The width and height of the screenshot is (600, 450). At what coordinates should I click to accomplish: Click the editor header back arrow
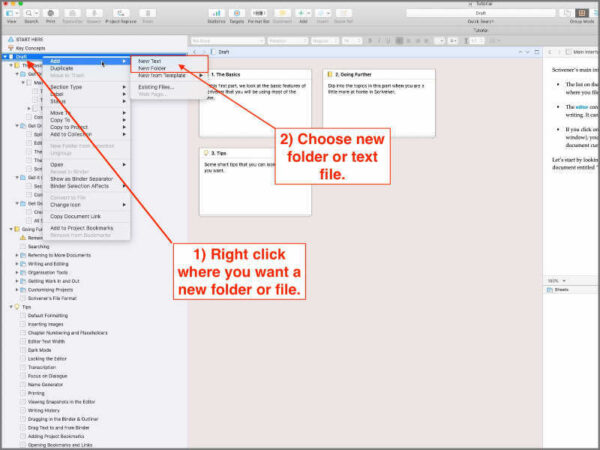[195, 52]
